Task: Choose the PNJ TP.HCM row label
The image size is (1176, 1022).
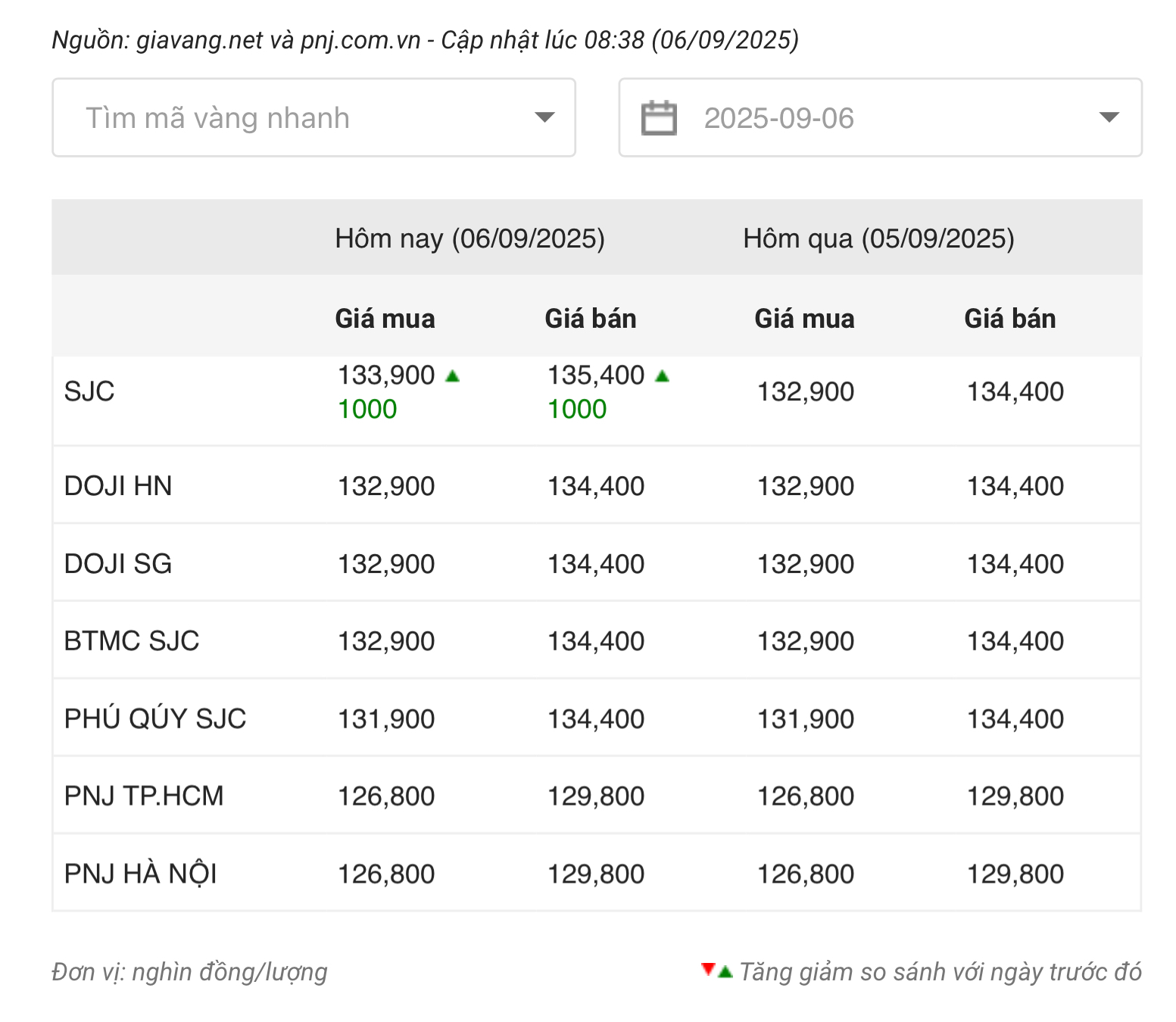Action: pyautogui.click(x=144, y=796)
